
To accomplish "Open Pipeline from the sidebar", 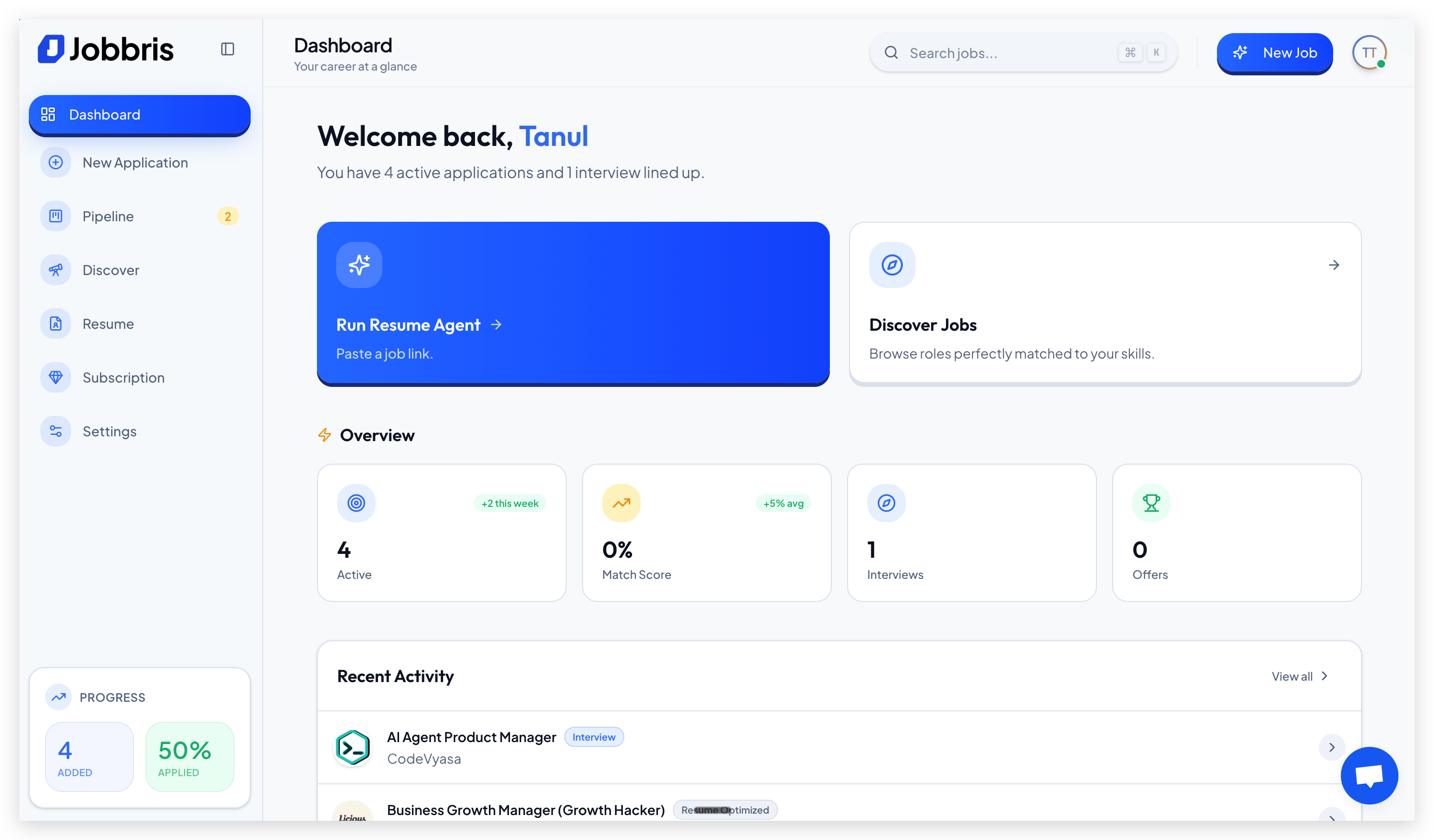I will coord(108,216).
